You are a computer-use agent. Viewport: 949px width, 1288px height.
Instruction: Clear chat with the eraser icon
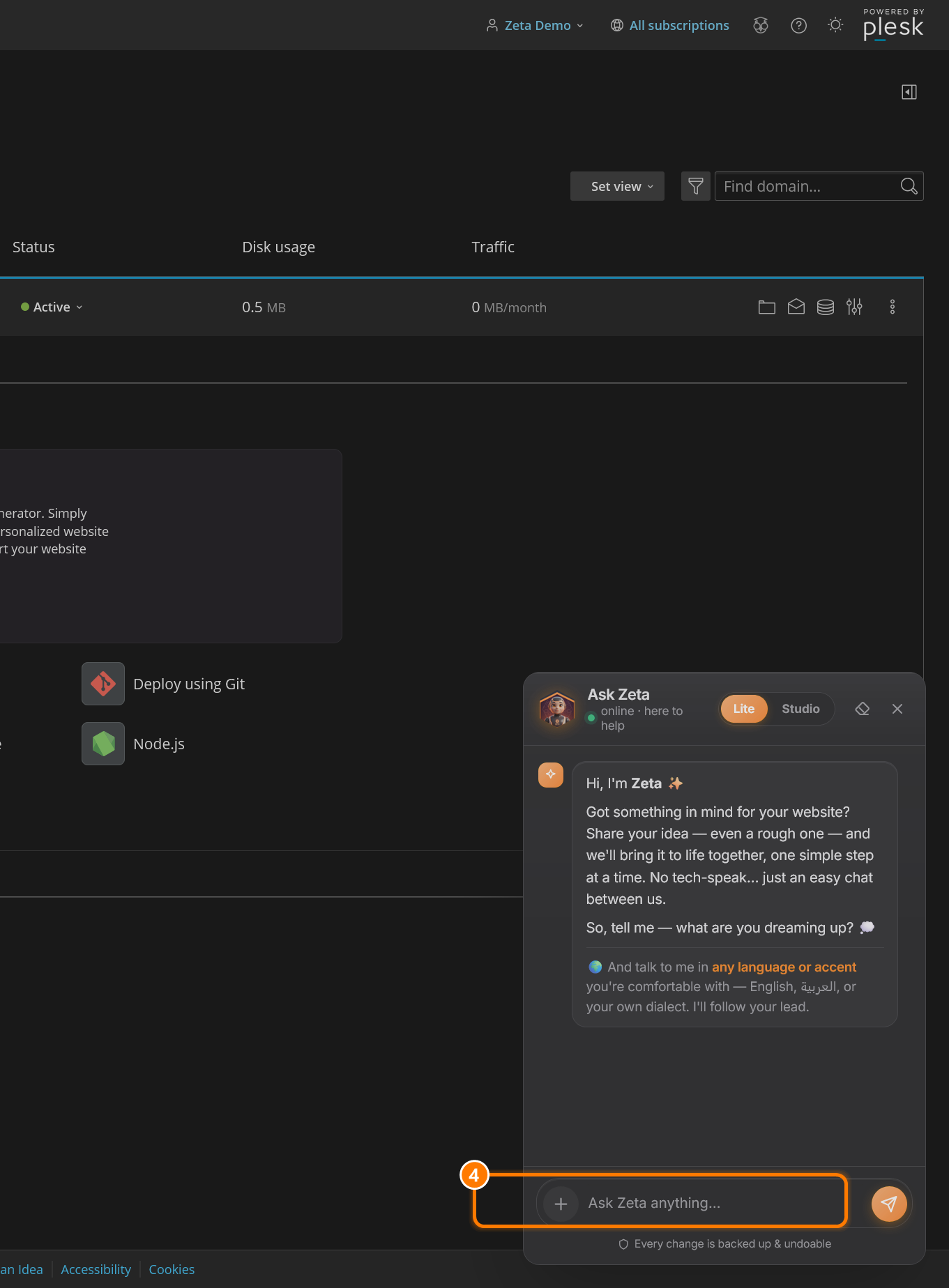coord(862,709)
